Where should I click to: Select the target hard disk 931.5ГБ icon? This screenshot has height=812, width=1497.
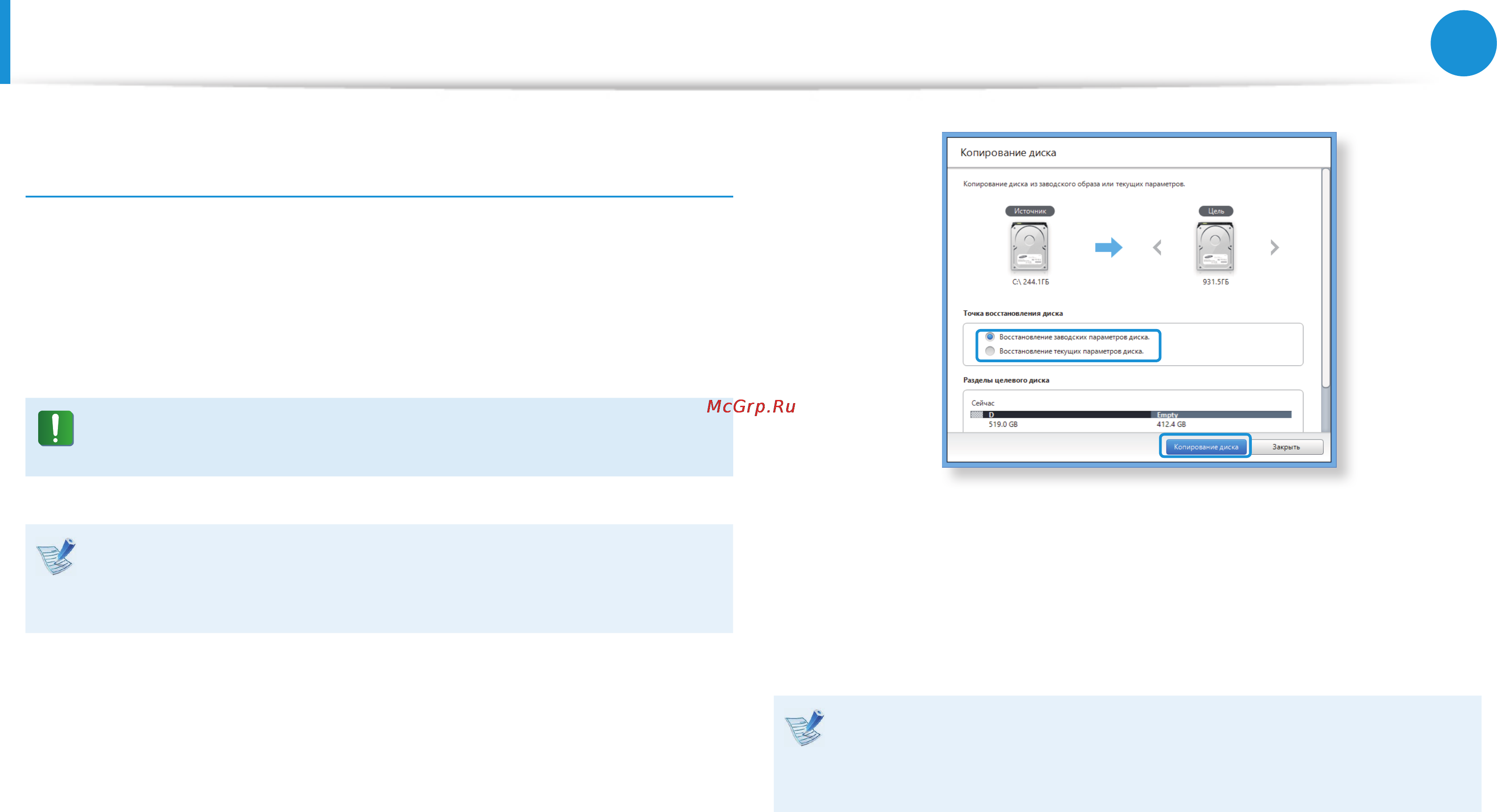[x=1215, y=247]
